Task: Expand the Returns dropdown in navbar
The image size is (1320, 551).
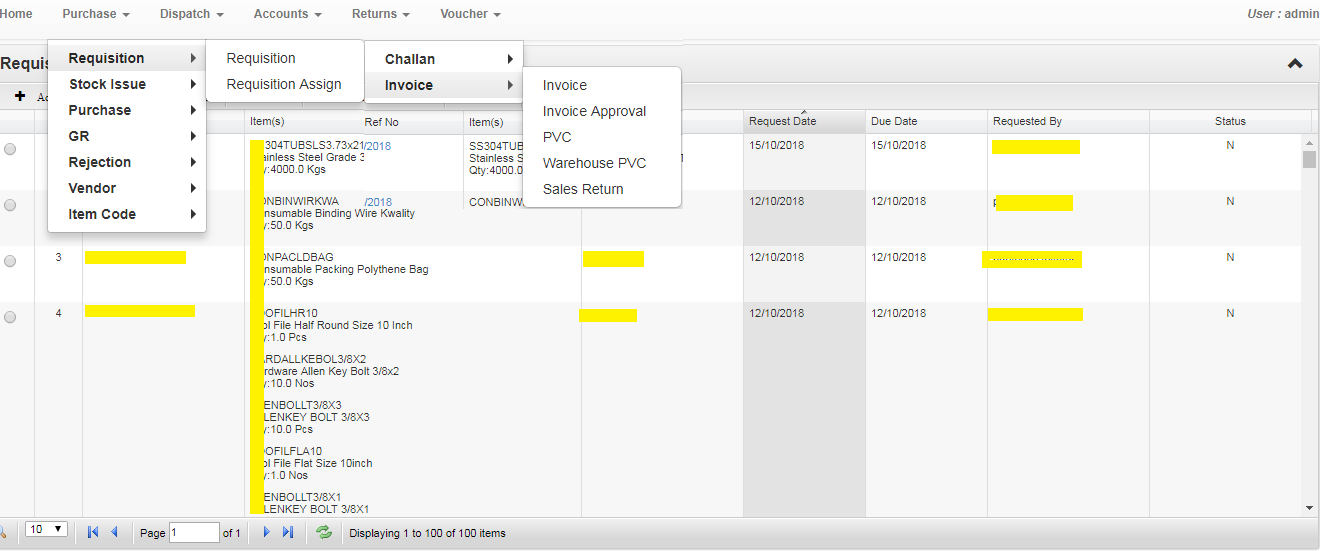Action: pos(380,14)
